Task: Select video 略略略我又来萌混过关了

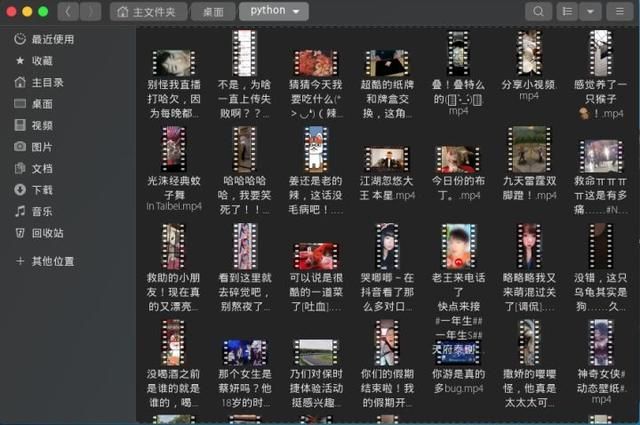Action: [529, 268]
